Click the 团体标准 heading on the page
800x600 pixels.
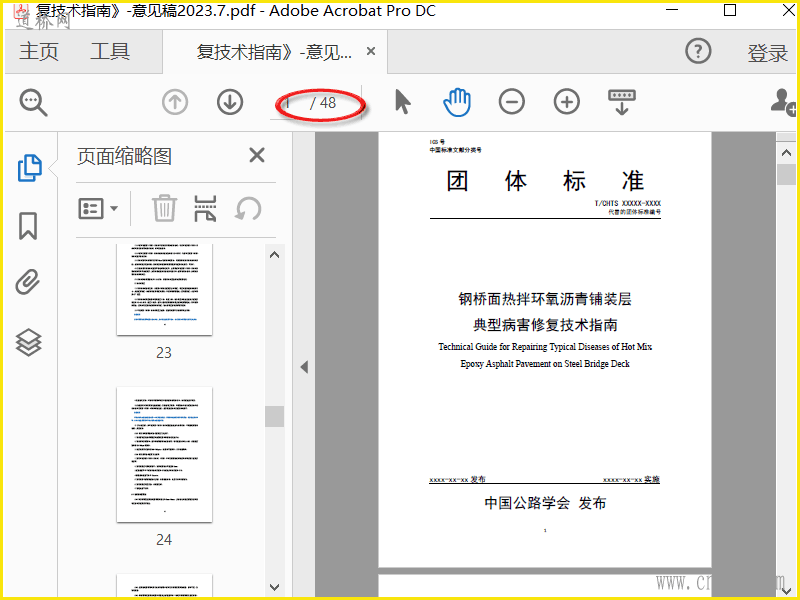[545, 181]
